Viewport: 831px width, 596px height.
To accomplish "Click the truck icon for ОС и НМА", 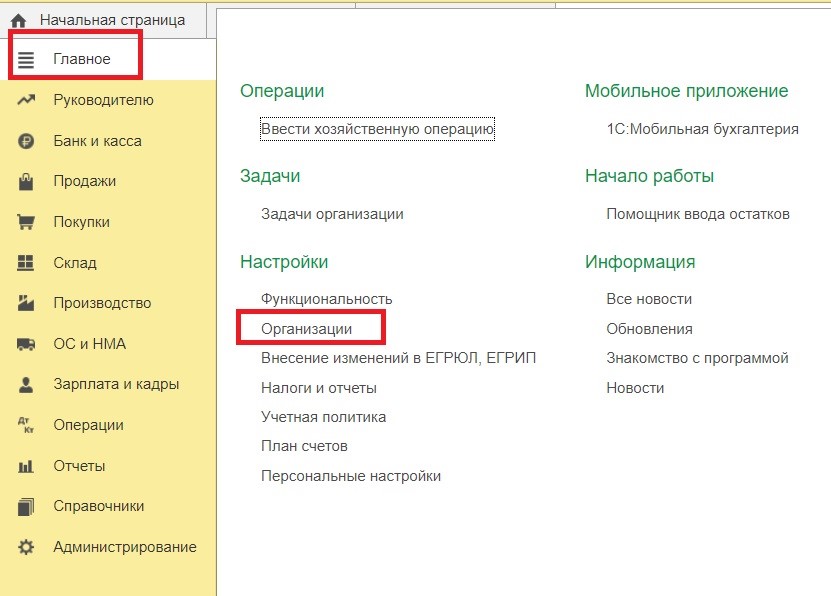I will 26,344.
